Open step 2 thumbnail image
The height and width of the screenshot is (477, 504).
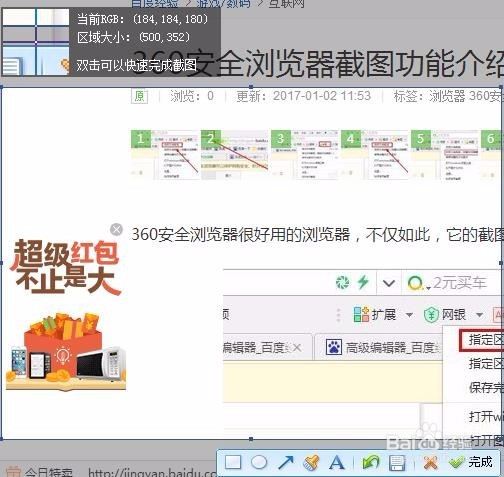click(x=235, y=155)
